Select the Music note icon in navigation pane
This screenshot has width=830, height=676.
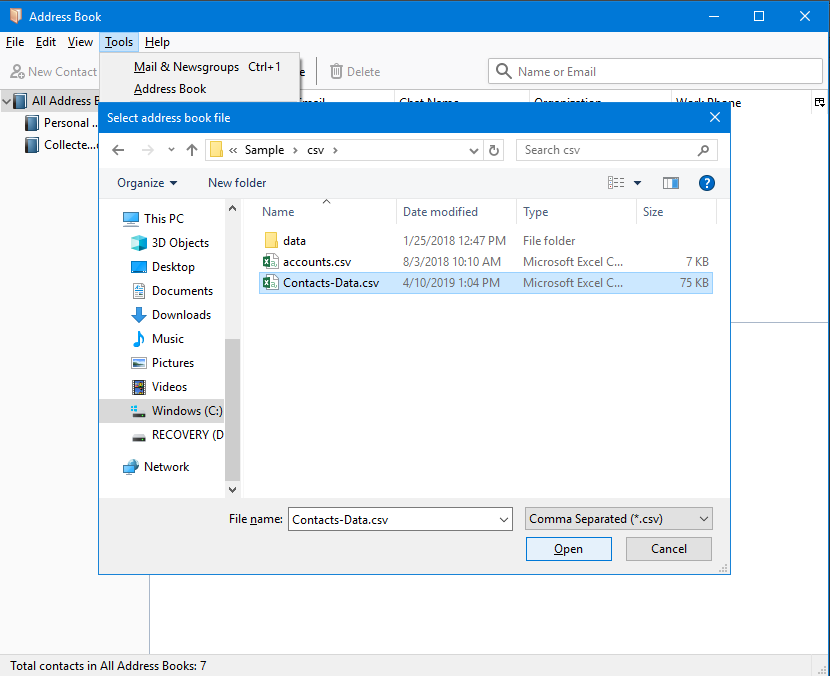139,339
